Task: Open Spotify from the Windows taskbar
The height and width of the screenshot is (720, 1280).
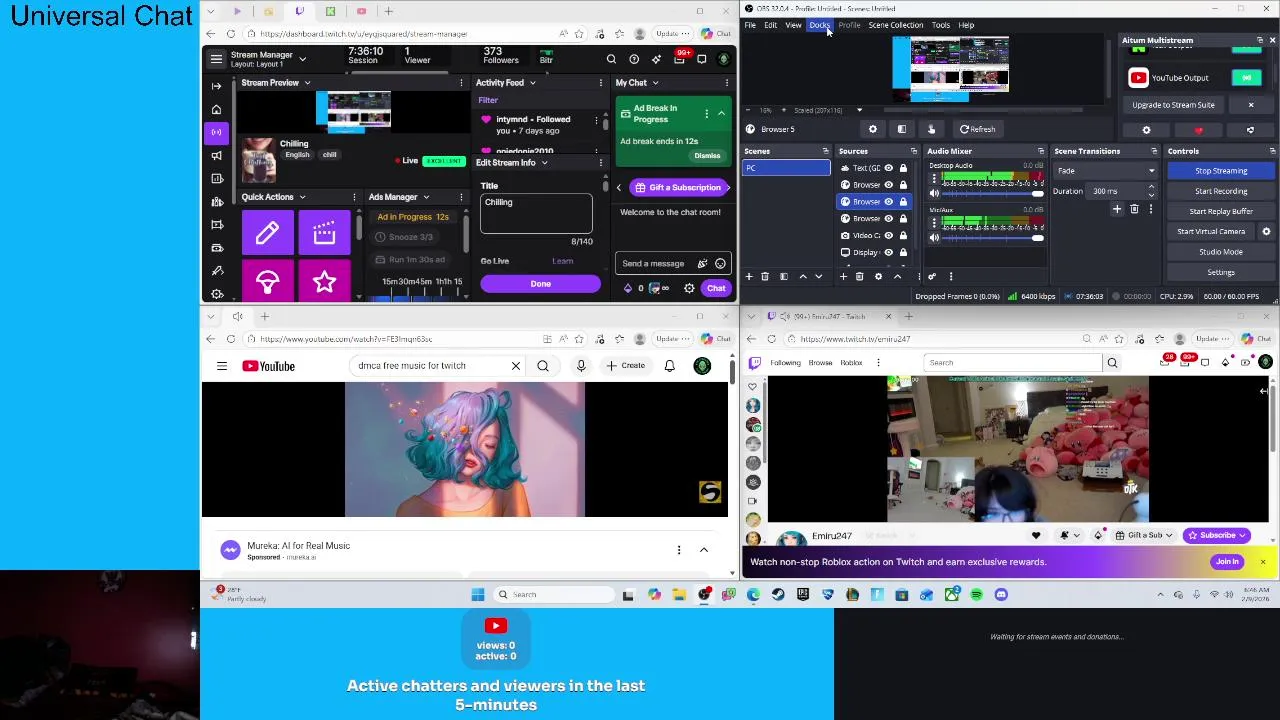Action: point(976,595)
